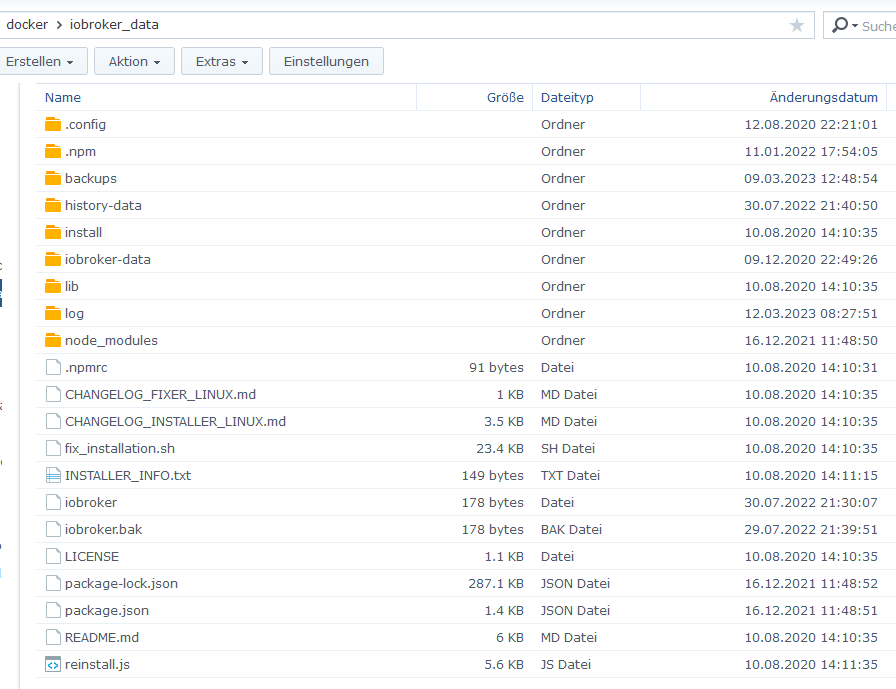Click the package.json file icon

pos(53,610)
